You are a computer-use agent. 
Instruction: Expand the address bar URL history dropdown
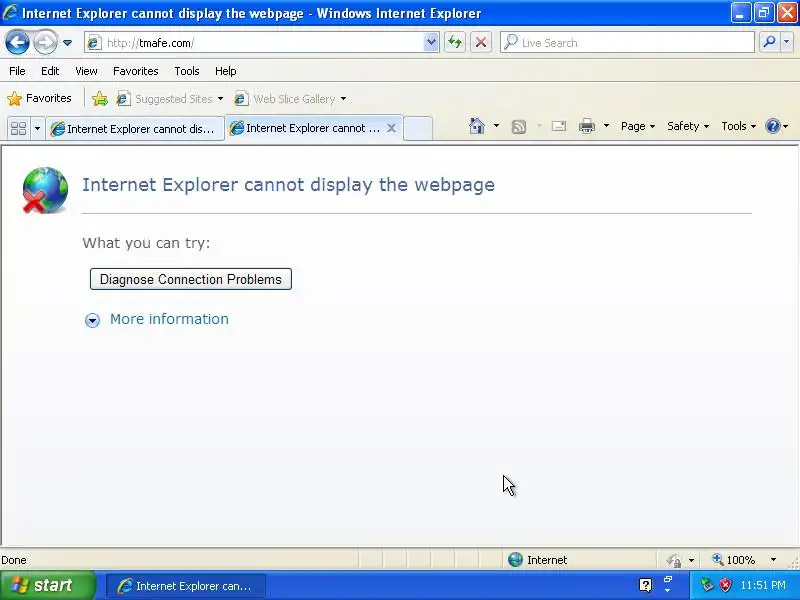click(x=431, y=43)
